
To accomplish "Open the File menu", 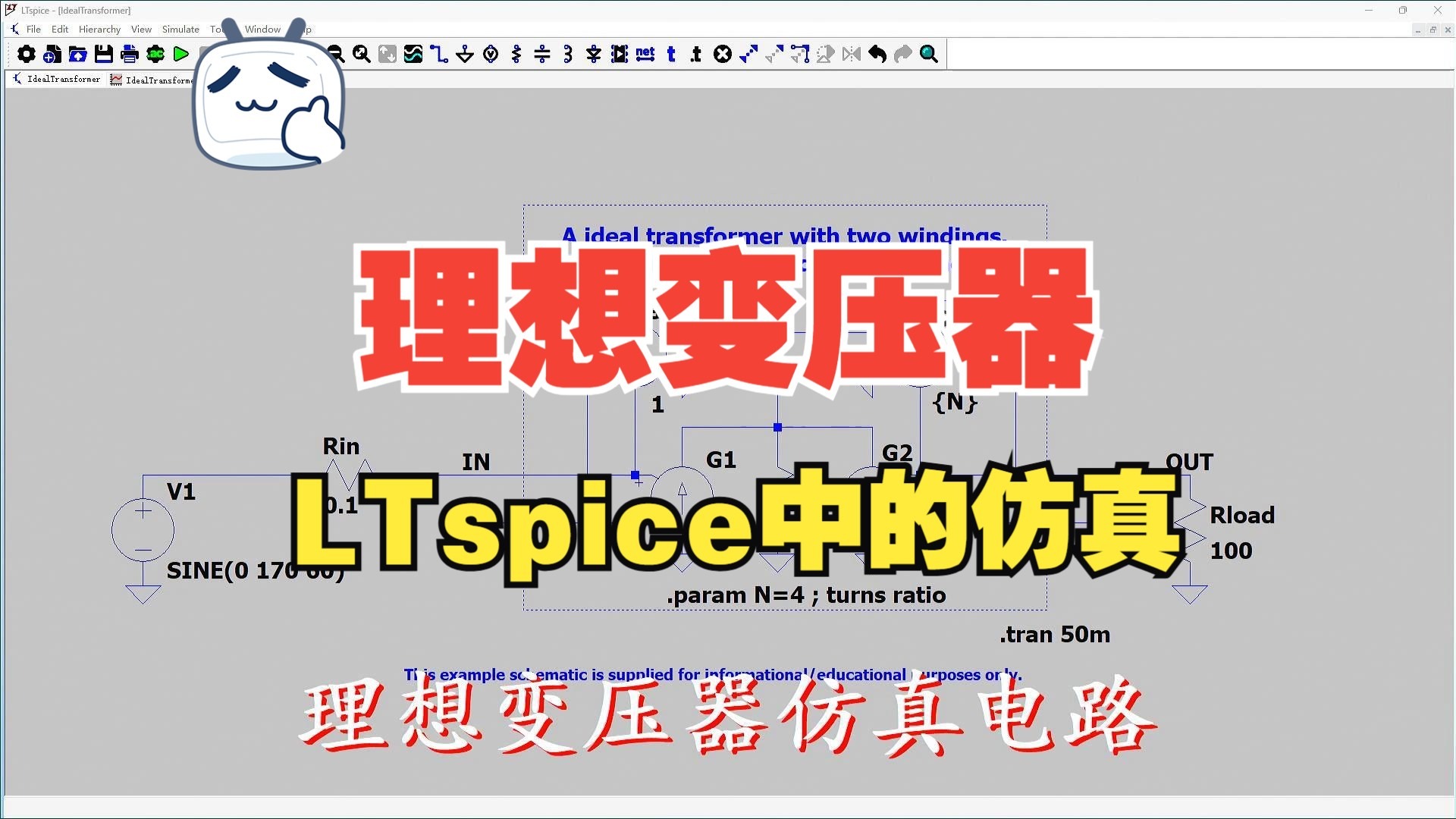I will tap(33, 29).
